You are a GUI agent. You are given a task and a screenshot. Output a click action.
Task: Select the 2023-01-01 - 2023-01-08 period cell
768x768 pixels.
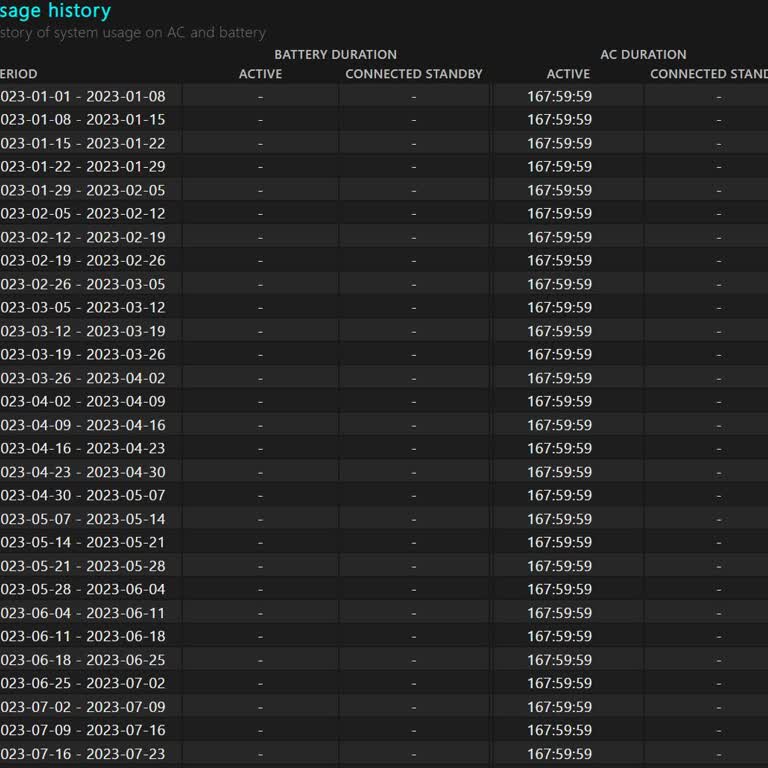coord(83,96)
